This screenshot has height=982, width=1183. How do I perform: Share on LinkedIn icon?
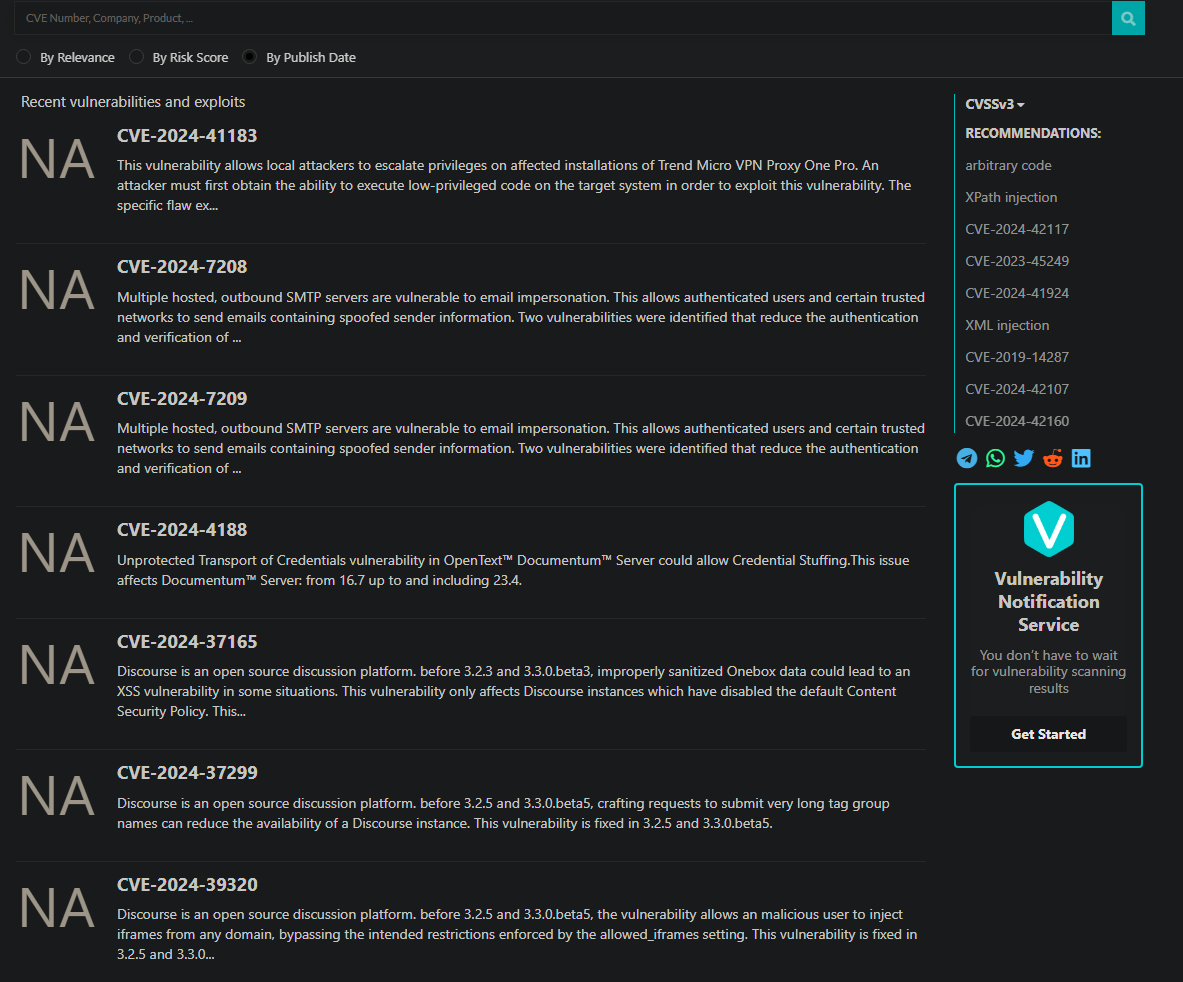[x=1081, y=458]
